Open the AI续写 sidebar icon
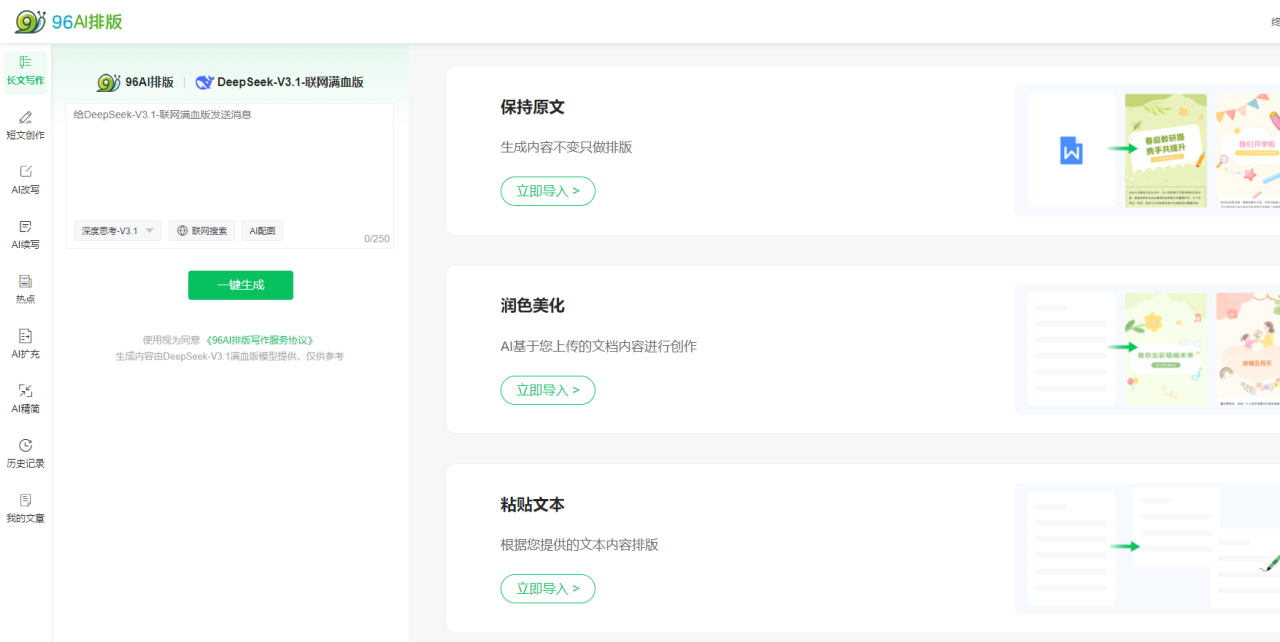This screenshot has height=642, width=1280. coord(25,227)
